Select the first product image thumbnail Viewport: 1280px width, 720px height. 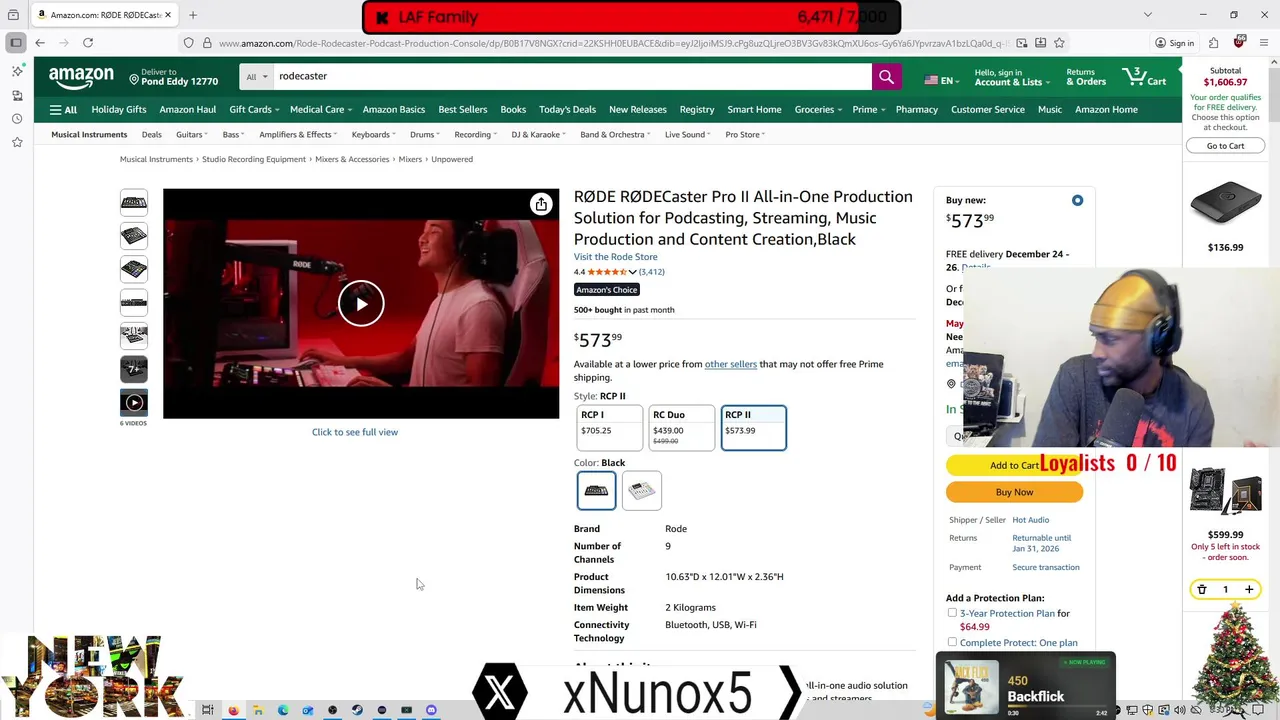pos(134,202)
